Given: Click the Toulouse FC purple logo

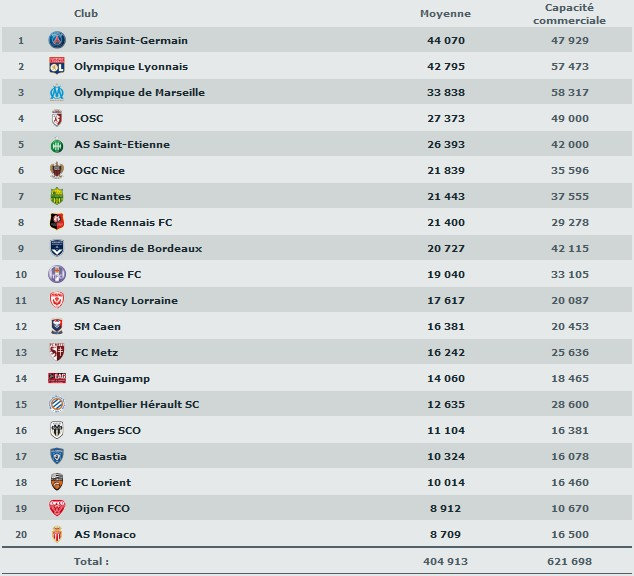Looking at the screenshot, I should click(56, 275).
